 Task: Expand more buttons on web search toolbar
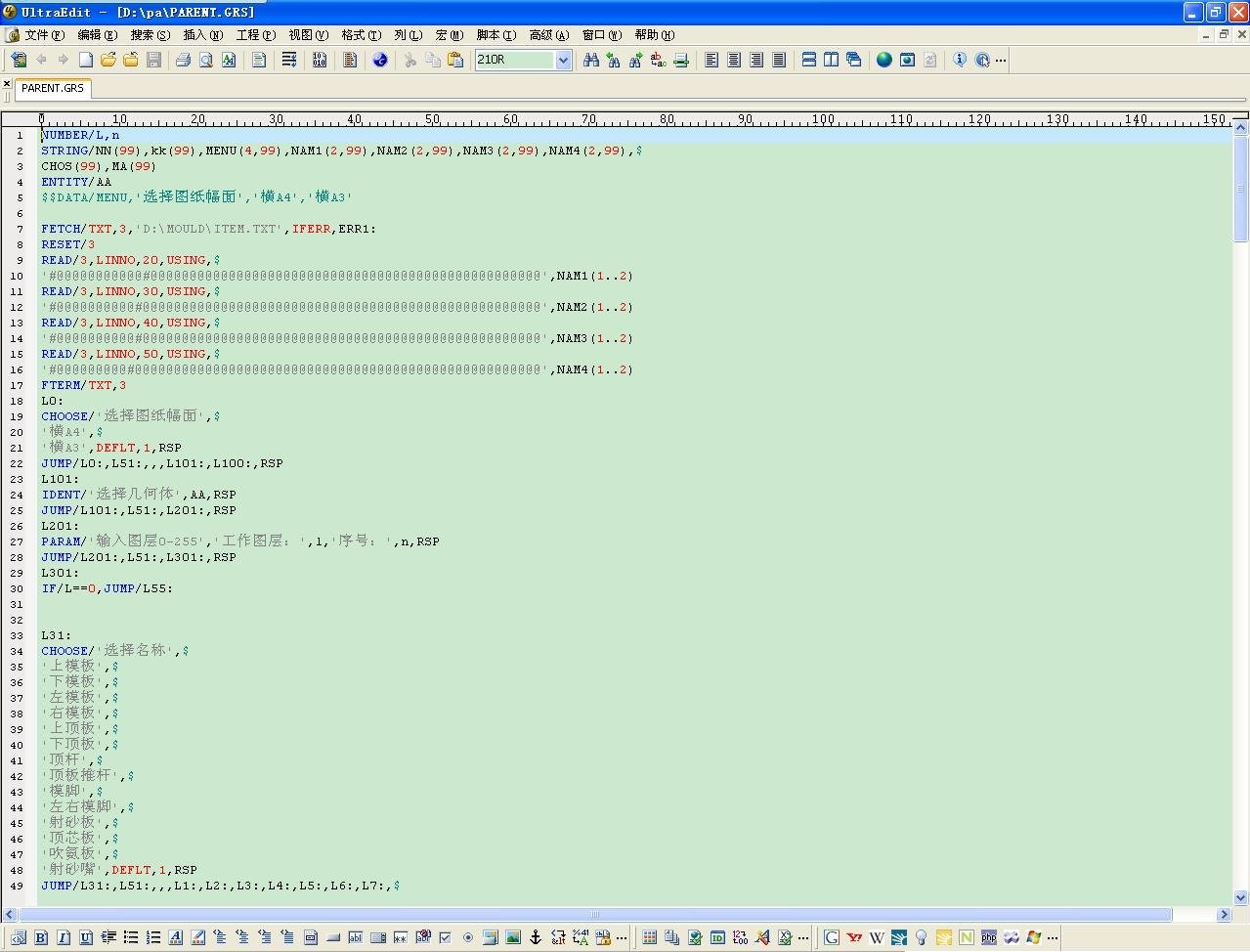tap(1053, 938)
